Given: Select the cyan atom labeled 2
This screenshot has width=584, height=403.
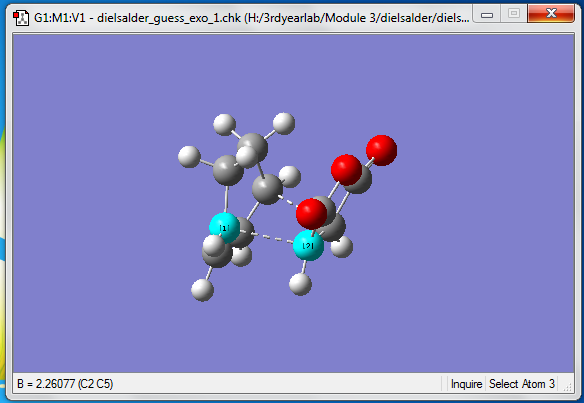Looking at the screenshot, I should 308,245.
